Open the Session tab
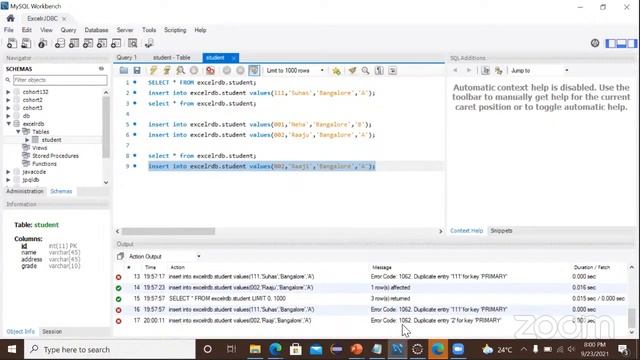Image resolution: width=640 pixels, height=360 pixels. [x=52, y=331]
